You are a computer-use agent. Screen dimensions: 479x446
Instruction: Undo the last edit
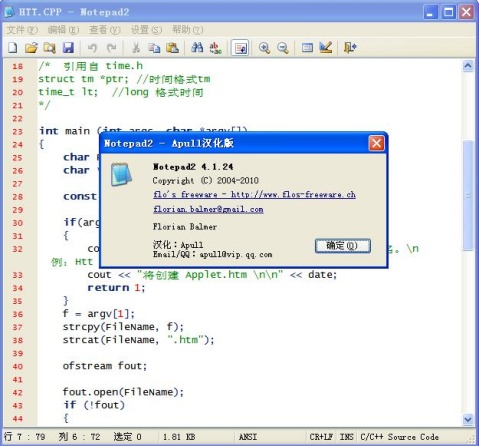tap(92, 48)
